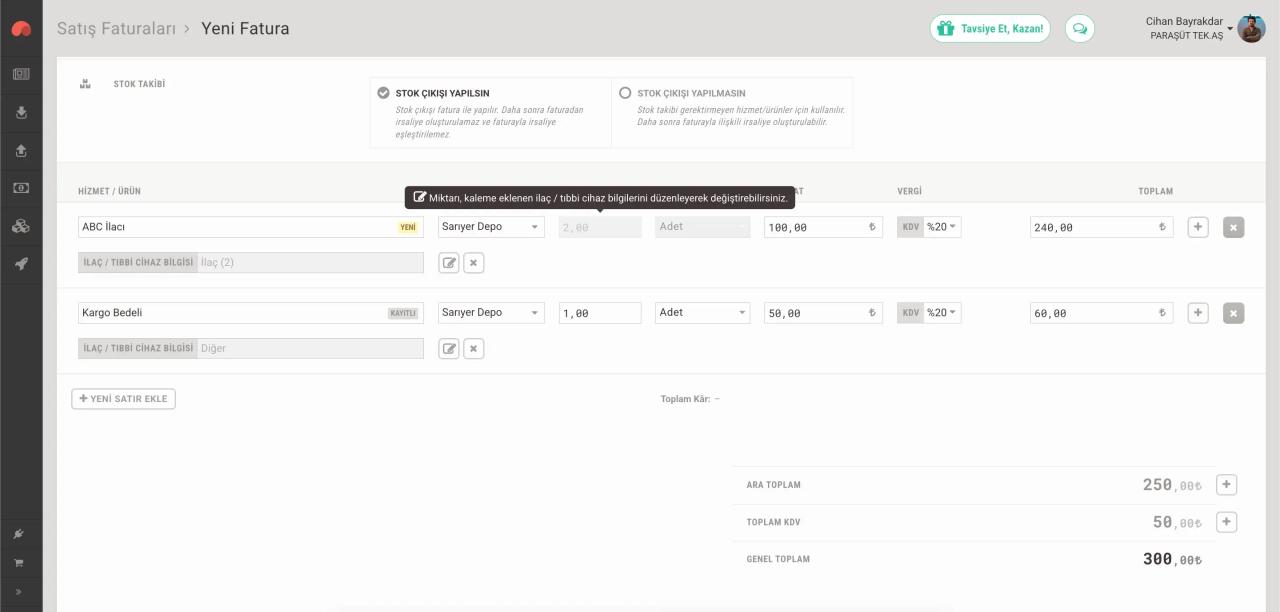The height and width of the screenshot is (612, 1280).
Task: Click Yeni Satır Ekle button
Action: pos(124,399)
